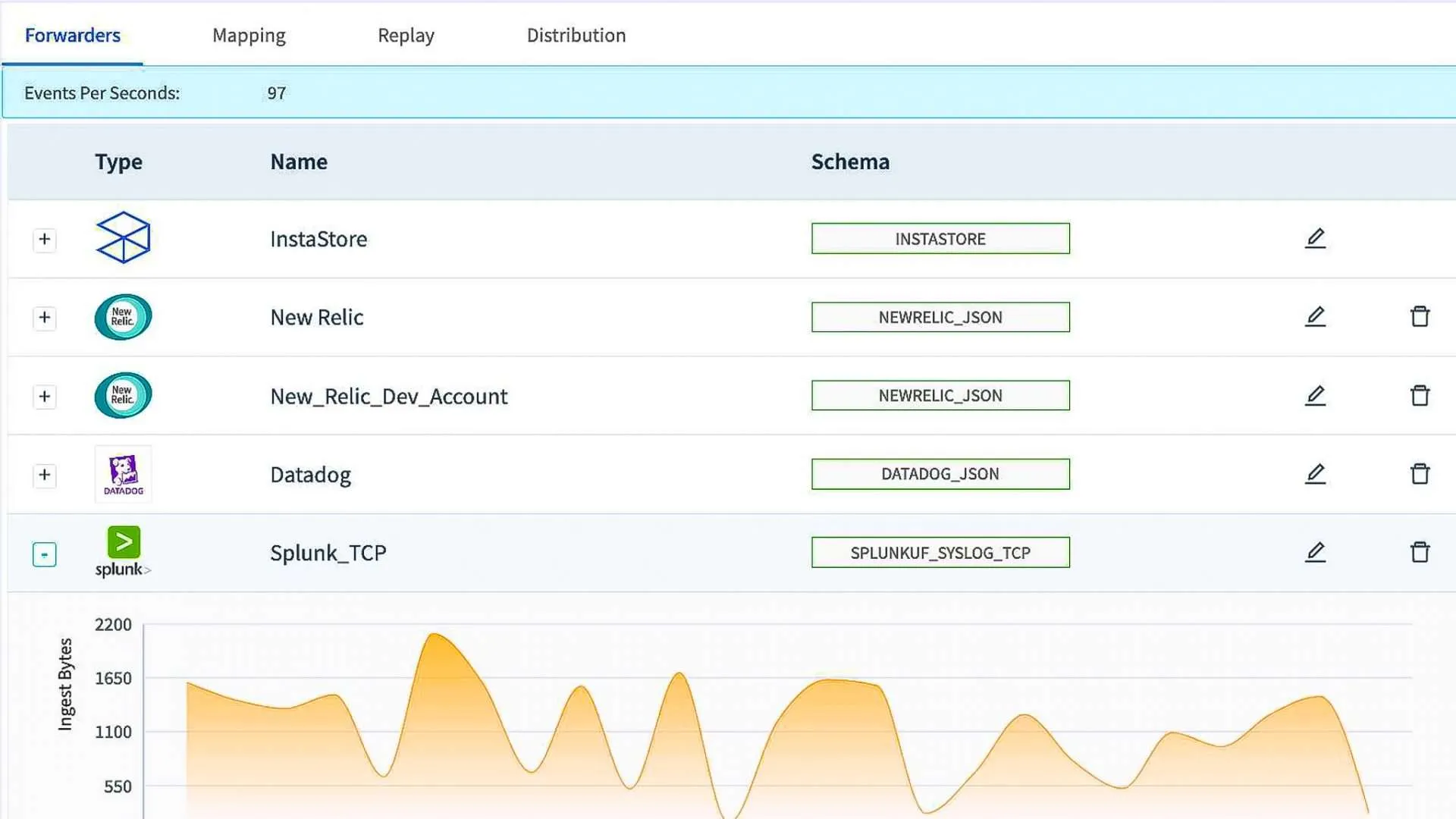Select the New_Relic_Dev_Account name text
1456x819 pixels.
pos(389,397)
